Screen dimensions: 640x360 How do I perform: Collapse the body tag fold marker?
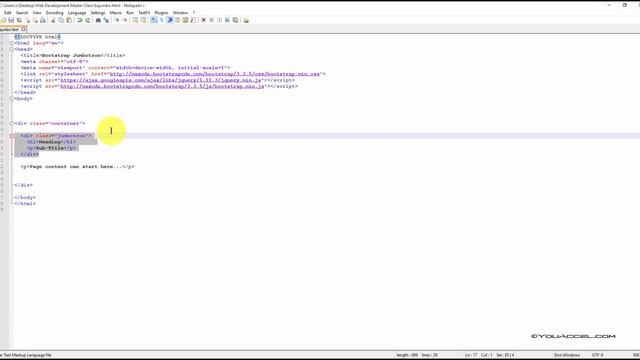point(12,99)
